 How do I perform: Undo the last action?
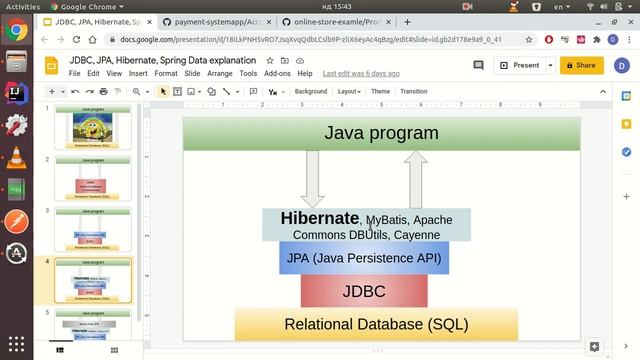point(75,91)
